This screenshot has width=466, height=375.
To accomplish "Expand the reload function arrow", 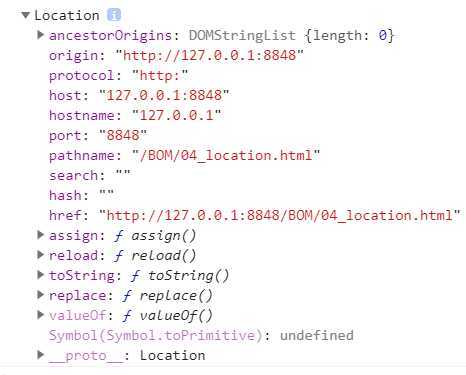I will pyautogui.click(x=40, y=255).
